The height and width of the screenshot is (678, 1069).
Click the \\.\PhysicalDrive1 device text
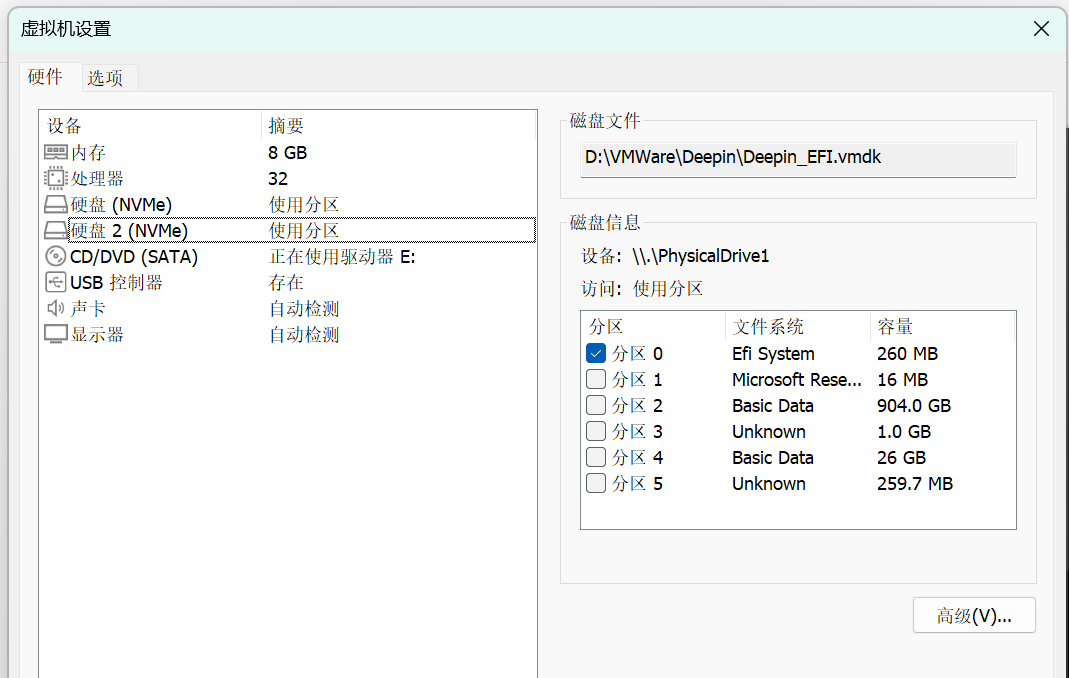tap(701, 256)
